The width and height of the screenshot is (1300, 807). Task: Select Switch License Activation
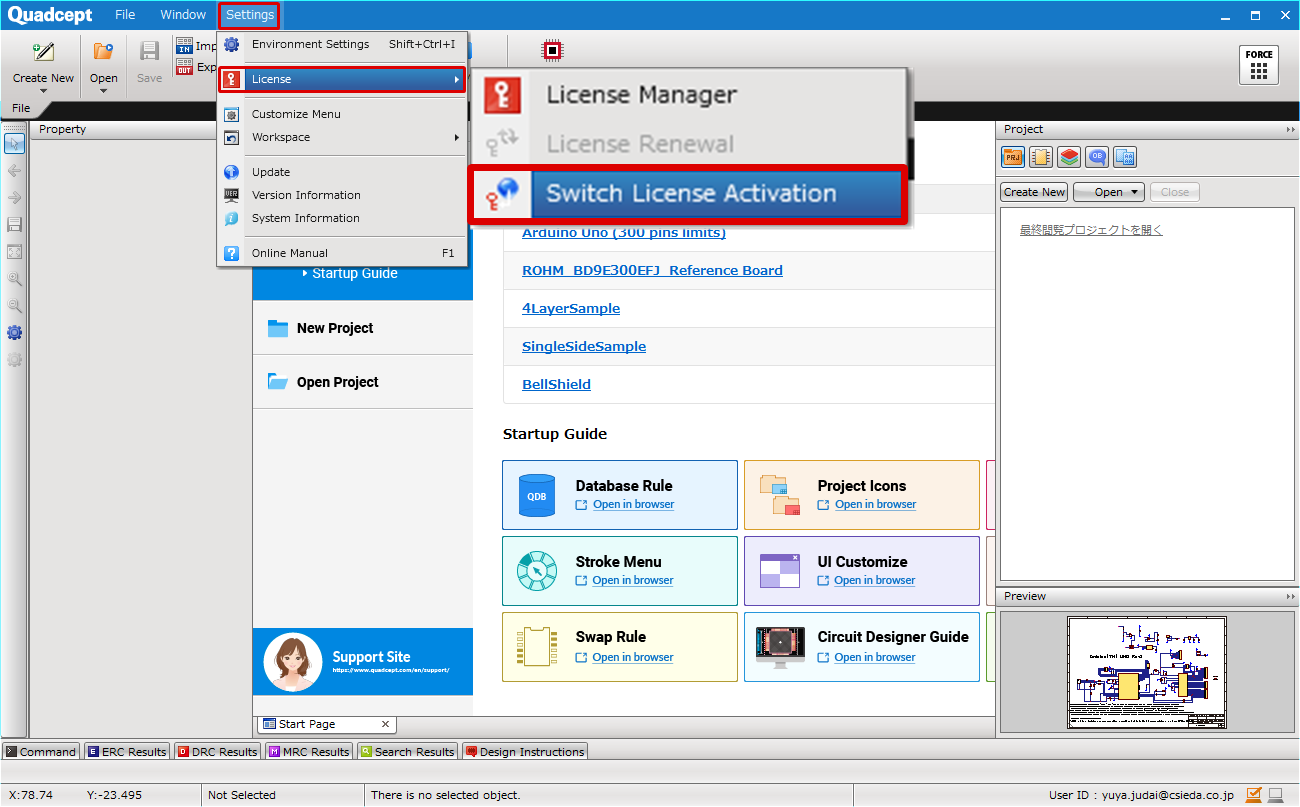tap(690, 194)
